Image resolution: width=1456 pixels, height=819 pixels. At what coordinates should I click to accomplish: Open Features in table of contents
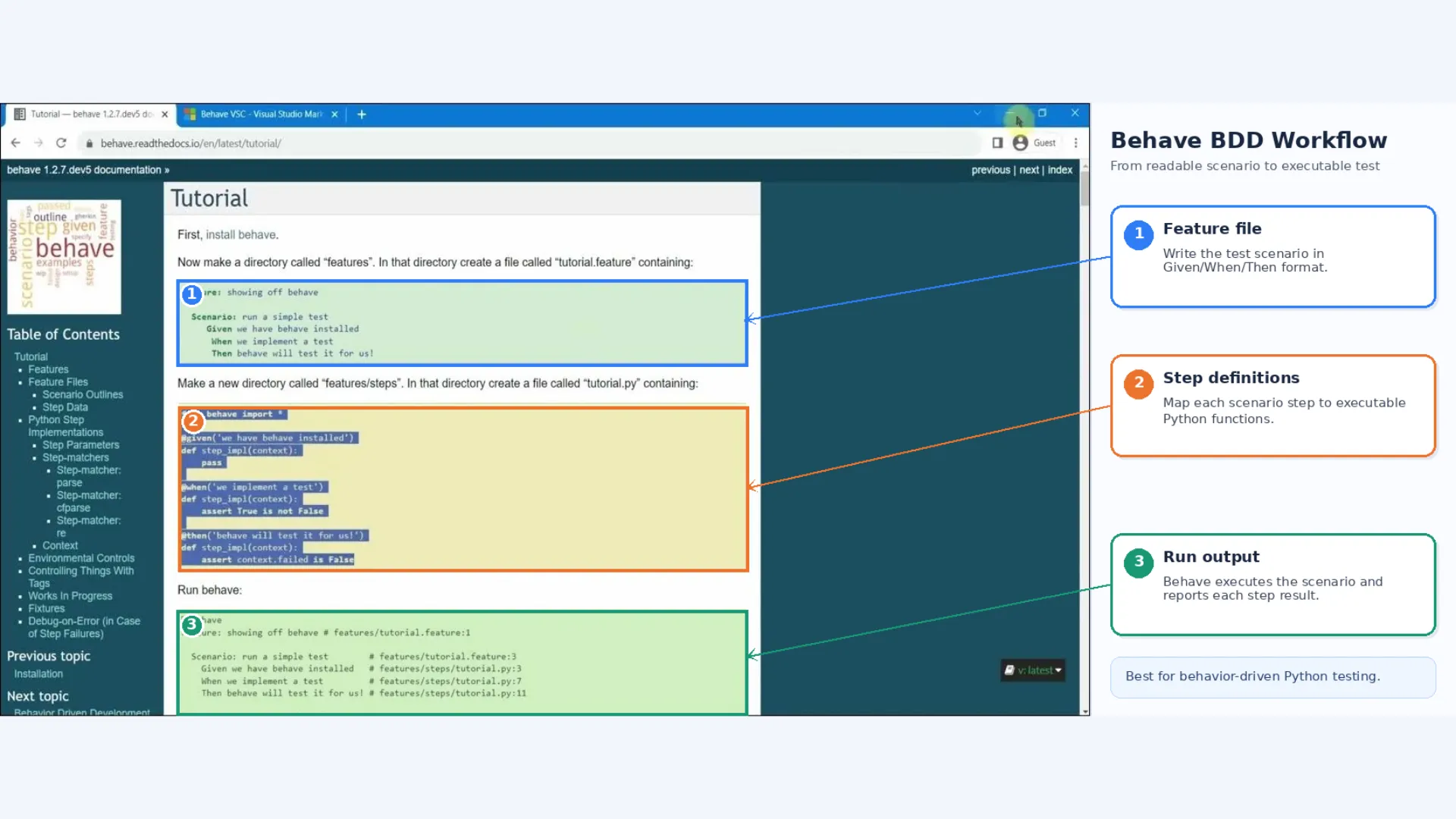click(48, 369)
